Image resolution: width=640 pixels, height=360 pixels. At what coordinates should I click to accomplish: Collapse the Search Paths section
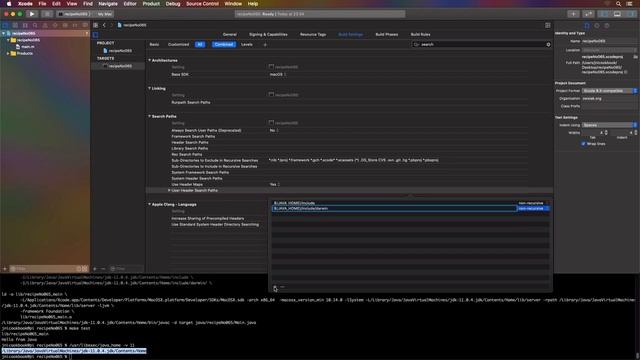[x=149, y=116]
